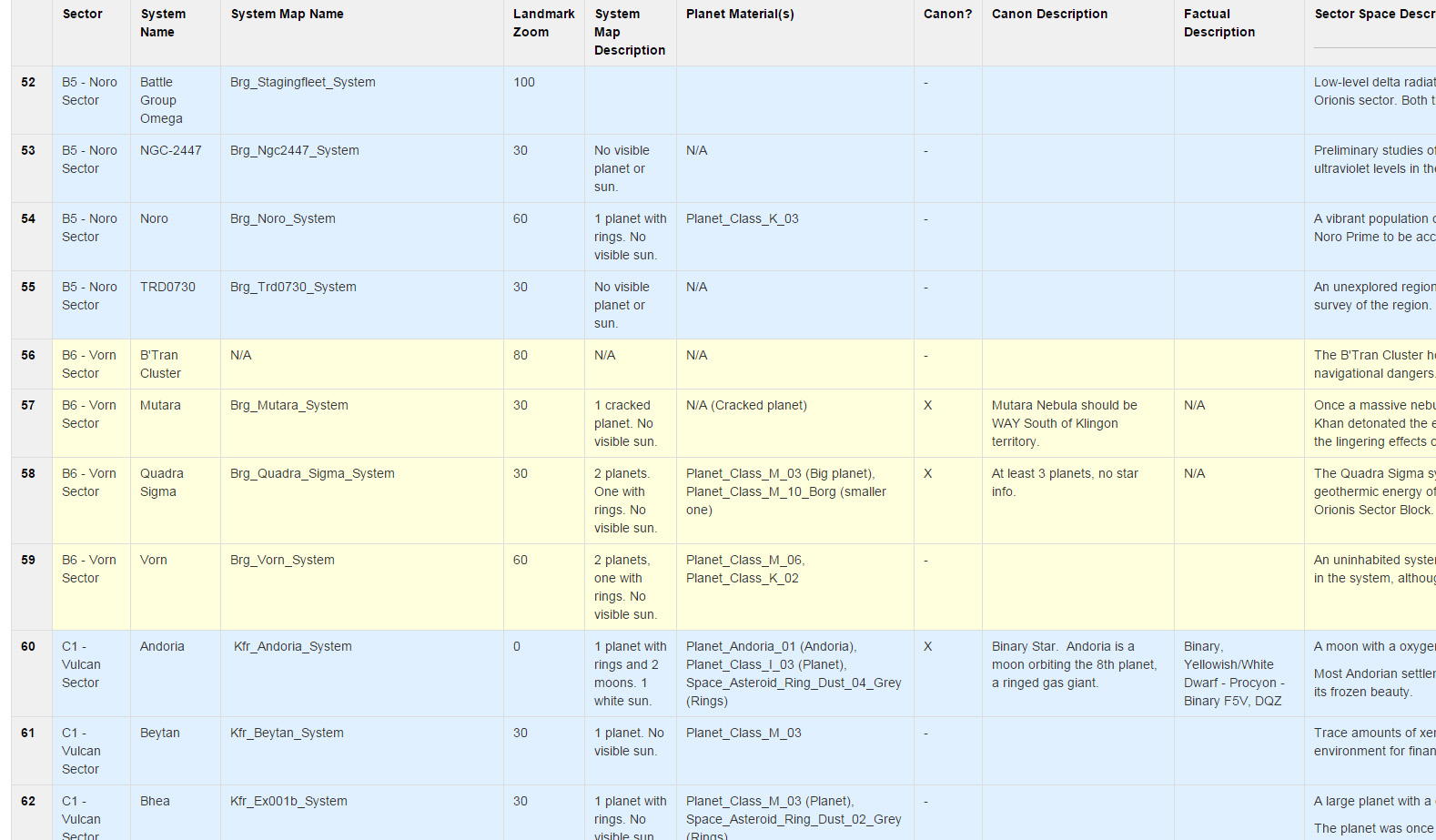Click the Quadra Sigma system name cell

click(176, 501)
